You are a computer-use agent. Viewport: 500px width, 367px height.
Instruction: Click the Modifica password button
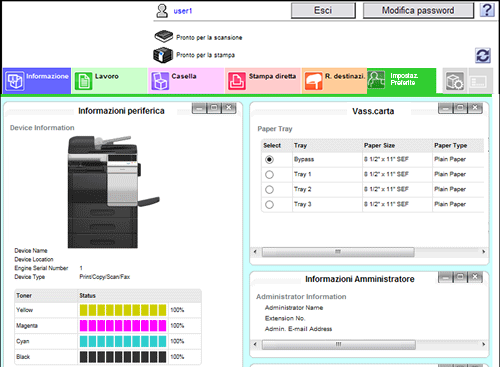(418, 11)
